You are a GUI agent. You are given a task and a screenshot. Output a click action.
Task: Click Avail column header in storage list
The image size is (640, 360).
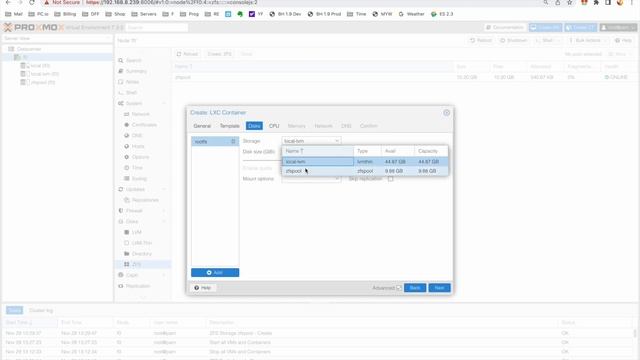coord(398,151)
